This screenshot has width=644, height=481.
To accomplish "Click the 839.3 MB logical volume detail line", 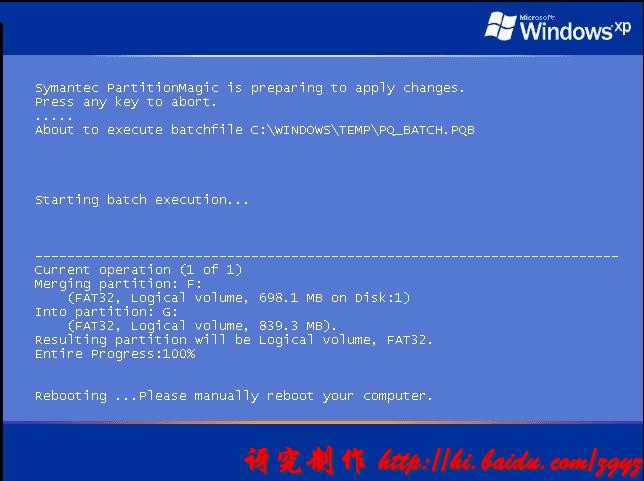I will click(202, 326).
